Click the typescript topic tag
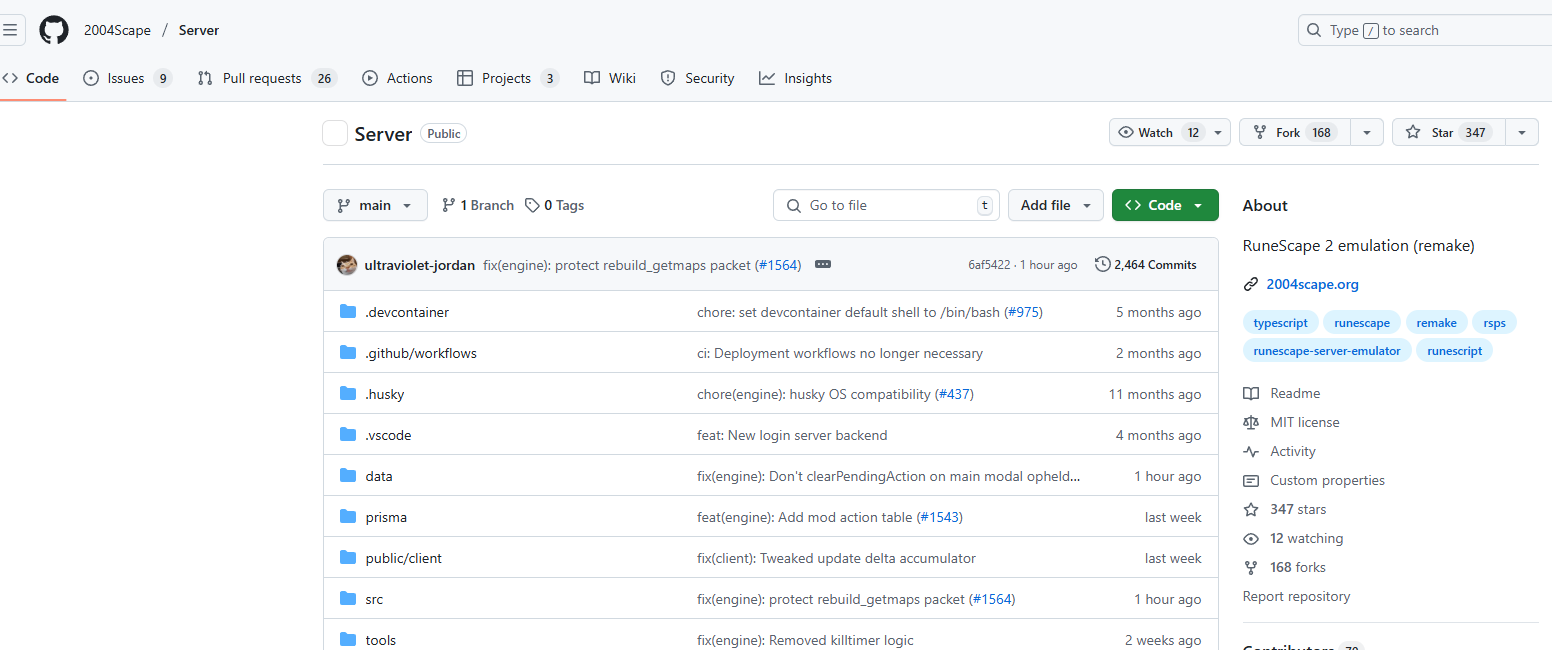This screenshot has height=650, width=1552. [1280, 322]
